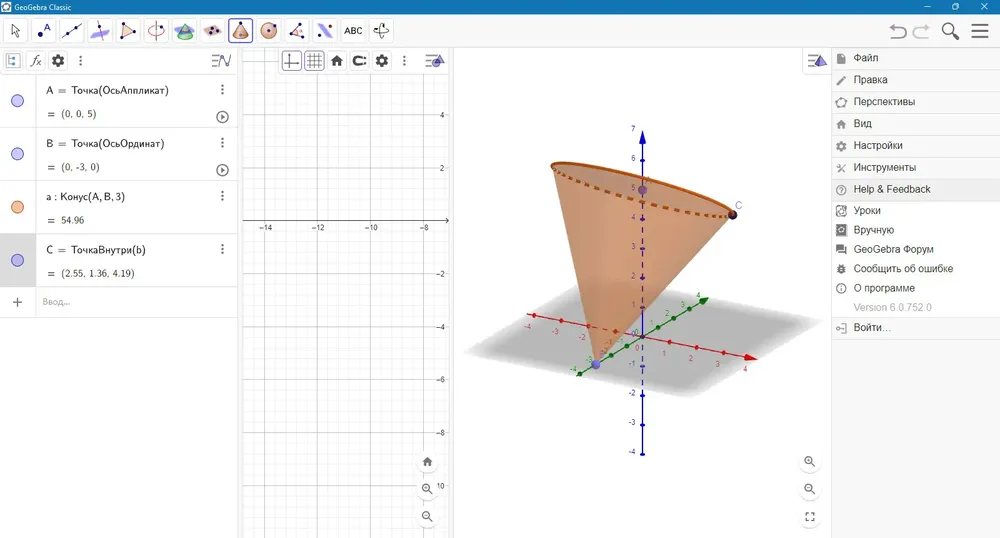The height and width of the screenshot is (538, 1000).
Task: Select the ABC text tool
Action: 353,31
